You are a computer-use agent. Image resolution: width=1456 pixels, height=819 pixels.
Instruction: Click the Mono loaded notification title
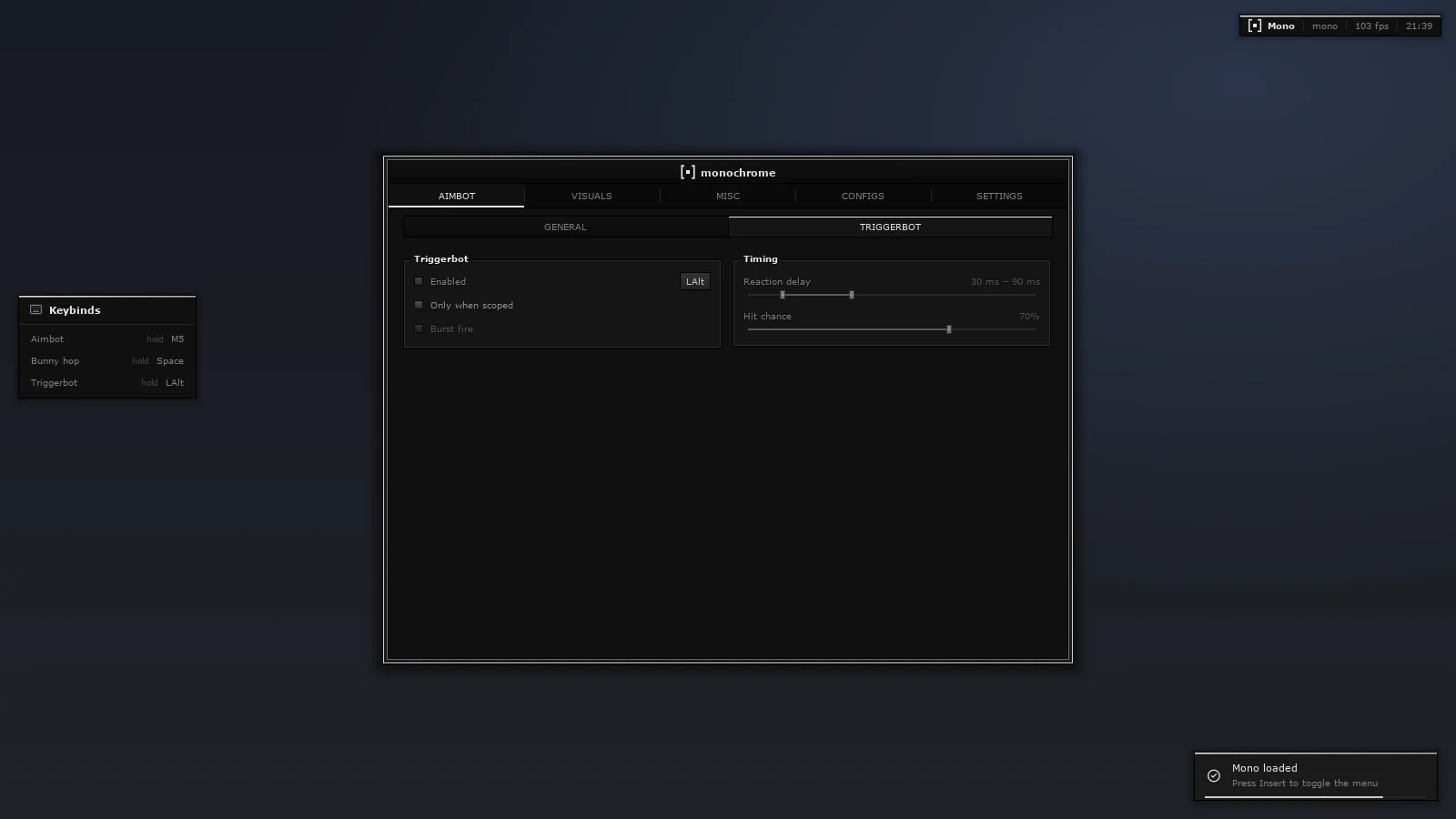coord(1265,768)
